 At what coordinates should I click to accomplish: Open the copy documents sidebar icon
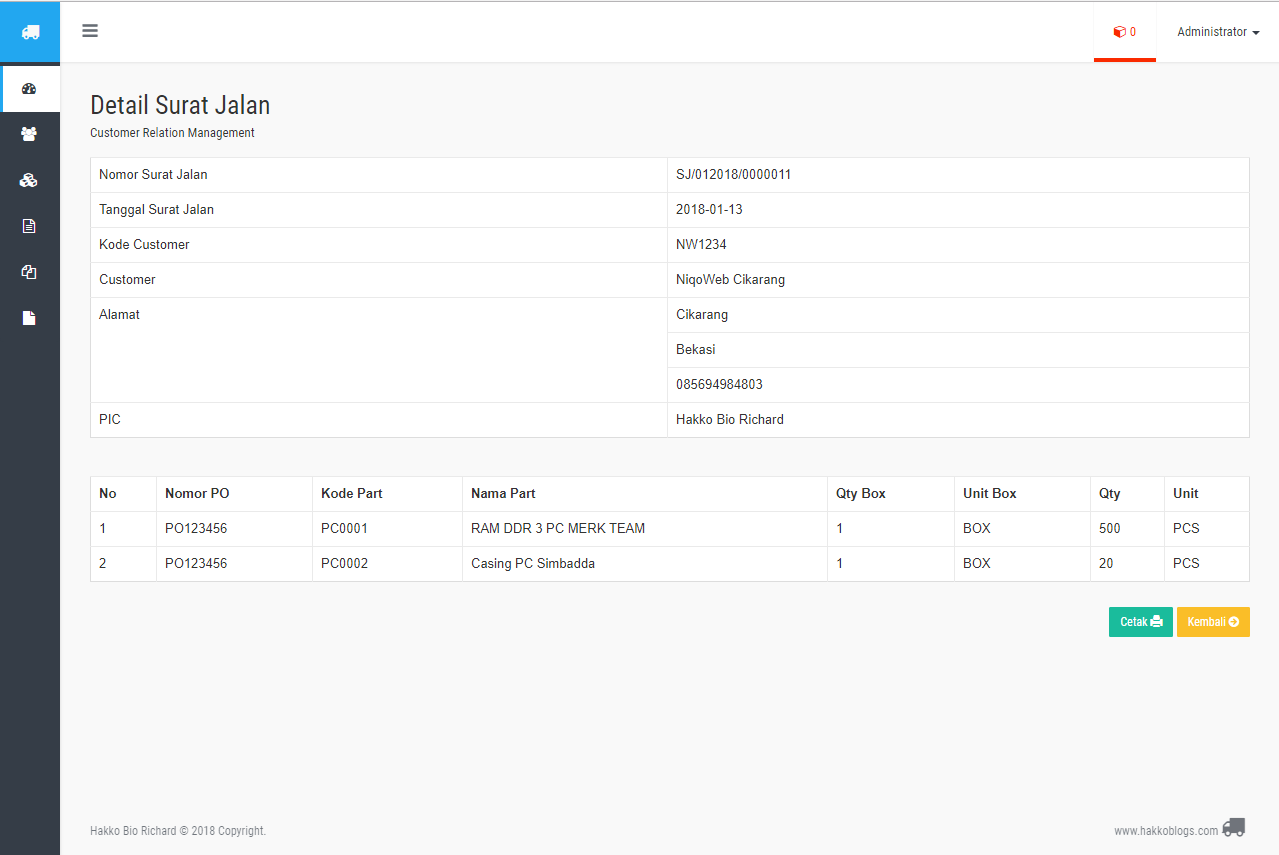(x=29, y=272)
